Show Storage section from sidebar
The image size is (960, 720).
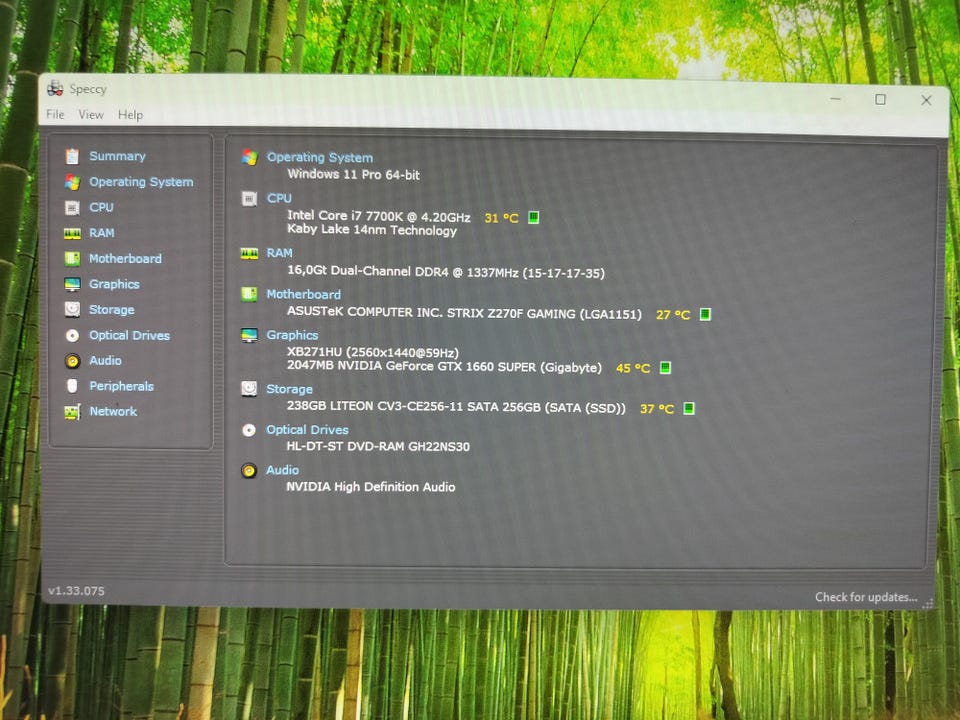pyautogui.click(x=112, y=310)
